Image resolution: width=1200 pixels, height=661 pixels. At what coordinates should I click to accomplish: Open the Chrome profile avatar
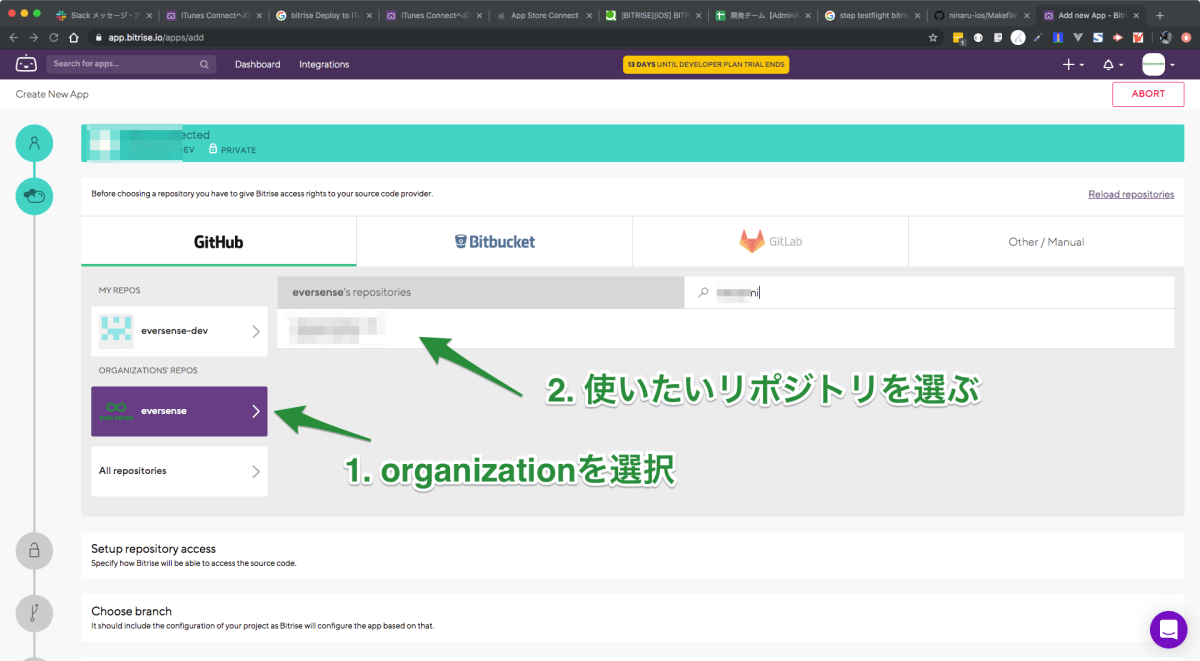(1166, 37)
